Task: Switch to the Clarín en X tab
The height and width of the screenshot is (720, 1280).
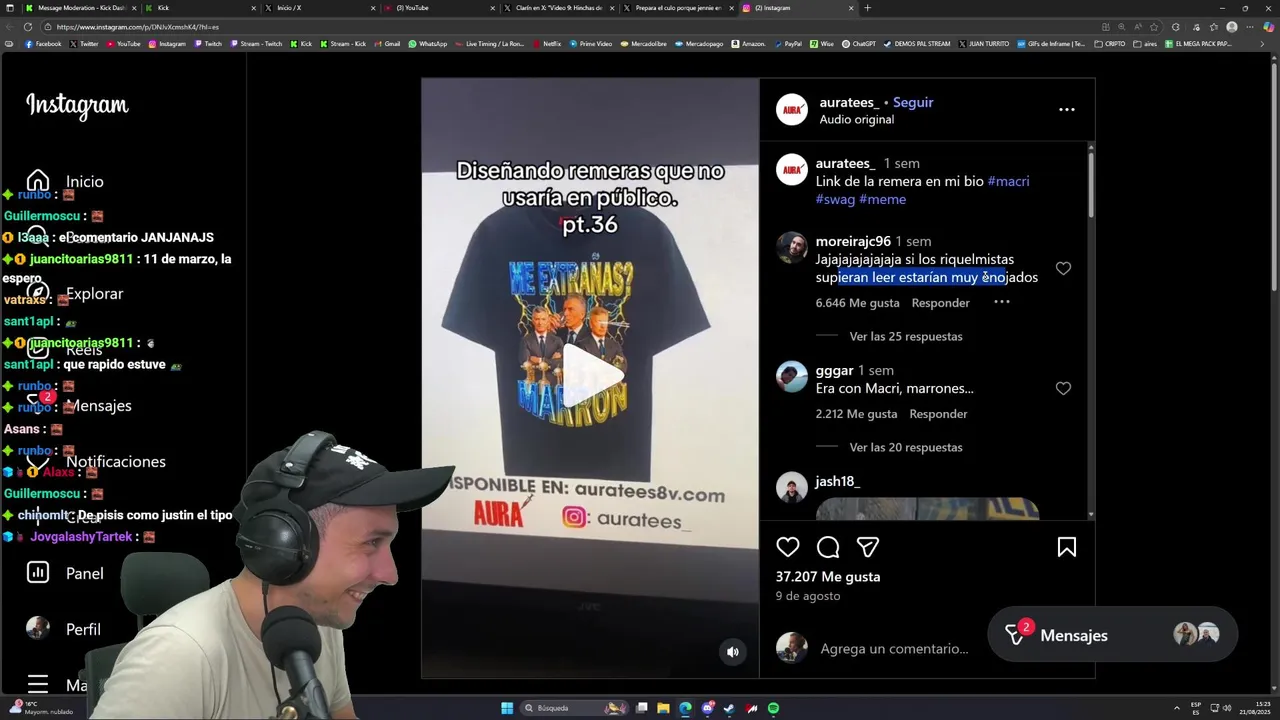Action: point(558,8)
